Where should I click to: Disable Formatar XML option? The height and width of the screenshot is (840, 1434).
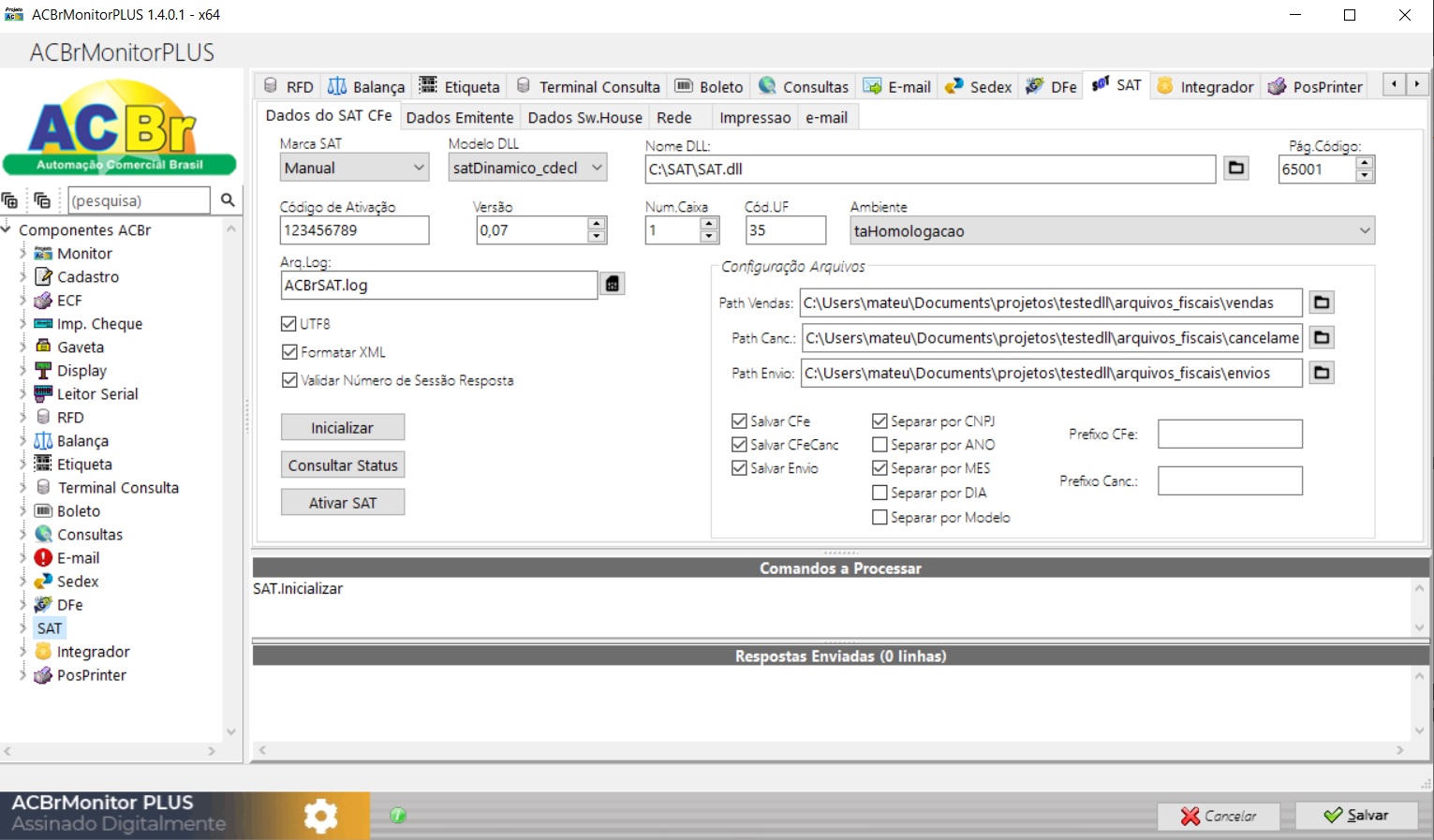tap(289, 352)
